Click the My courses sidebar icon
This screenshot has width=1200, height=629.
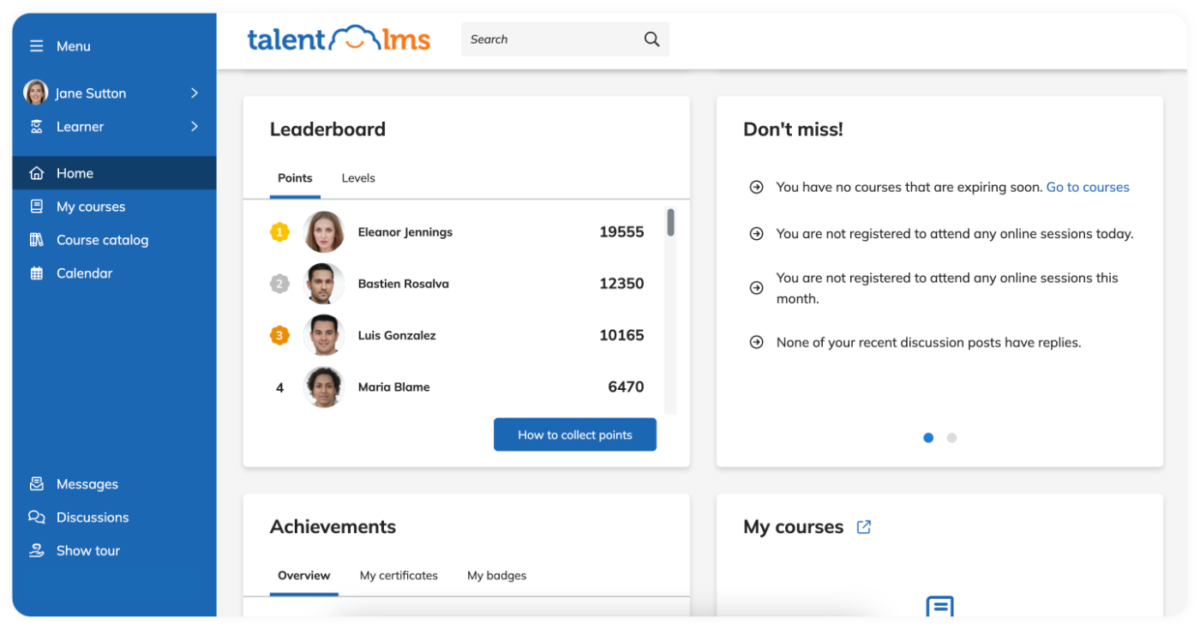click(35, 206)
